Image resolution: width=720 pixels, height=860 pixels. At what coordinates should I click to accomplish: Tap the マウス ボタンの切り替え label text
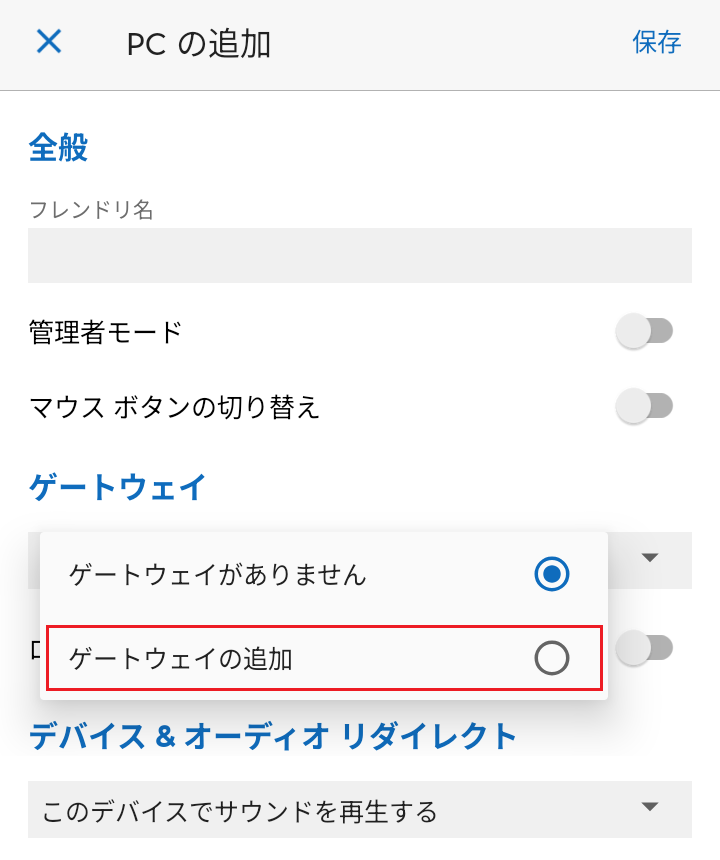click(x=175, y=407)
